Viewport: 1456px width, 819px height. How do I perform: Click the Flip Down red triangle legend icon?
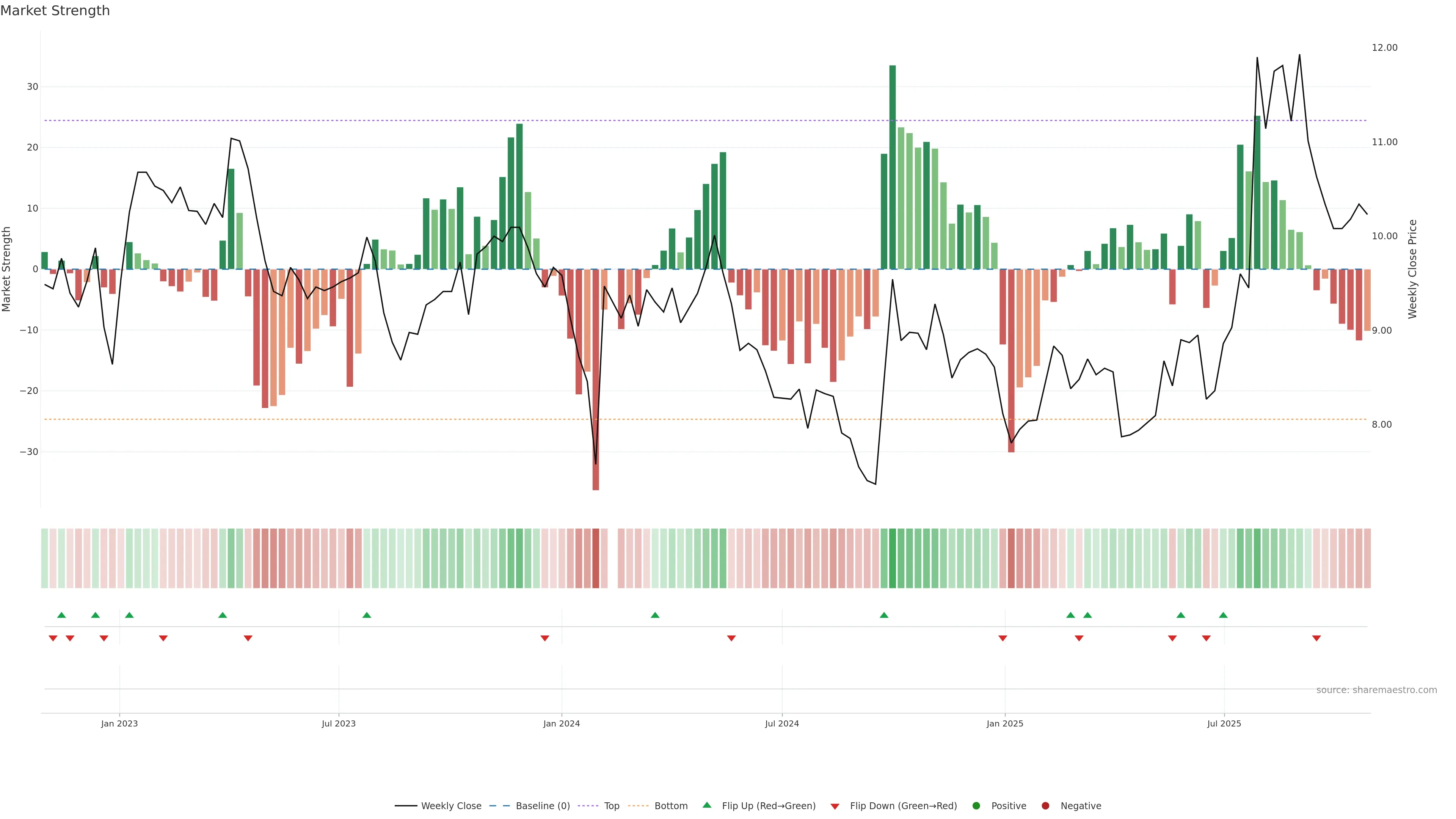coord(835,806)
